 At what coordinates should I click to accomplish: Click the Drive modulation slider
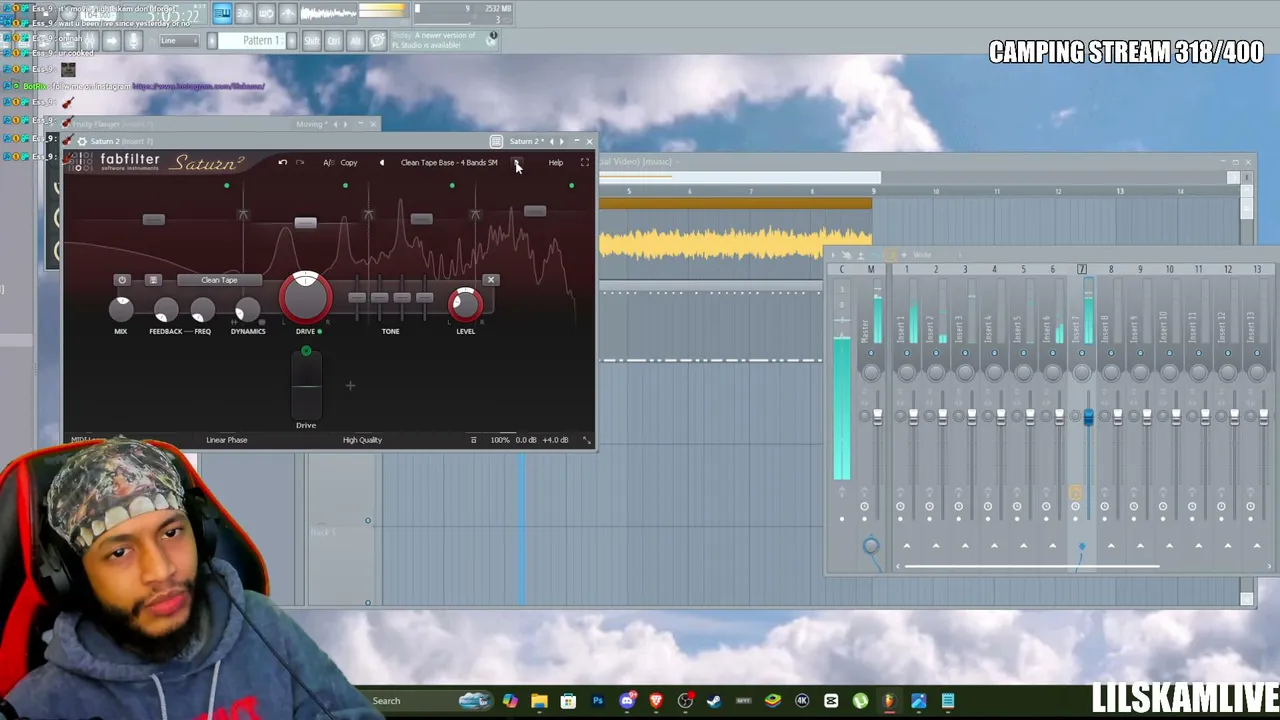coord(306,385)
